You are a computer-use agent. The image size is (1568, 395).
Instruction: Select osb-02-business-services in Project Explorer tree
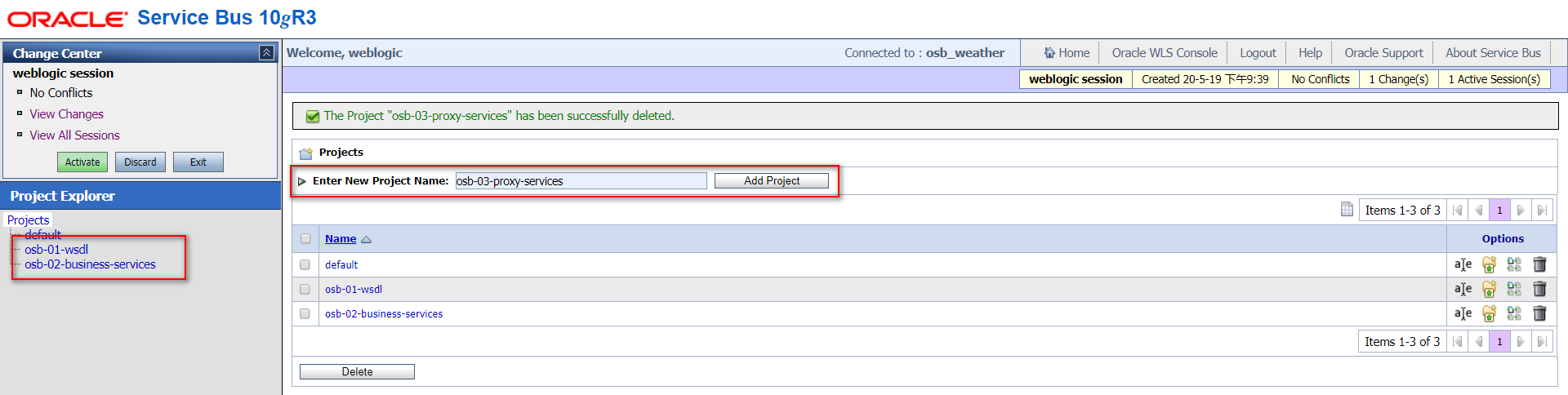tap(90, 264)
